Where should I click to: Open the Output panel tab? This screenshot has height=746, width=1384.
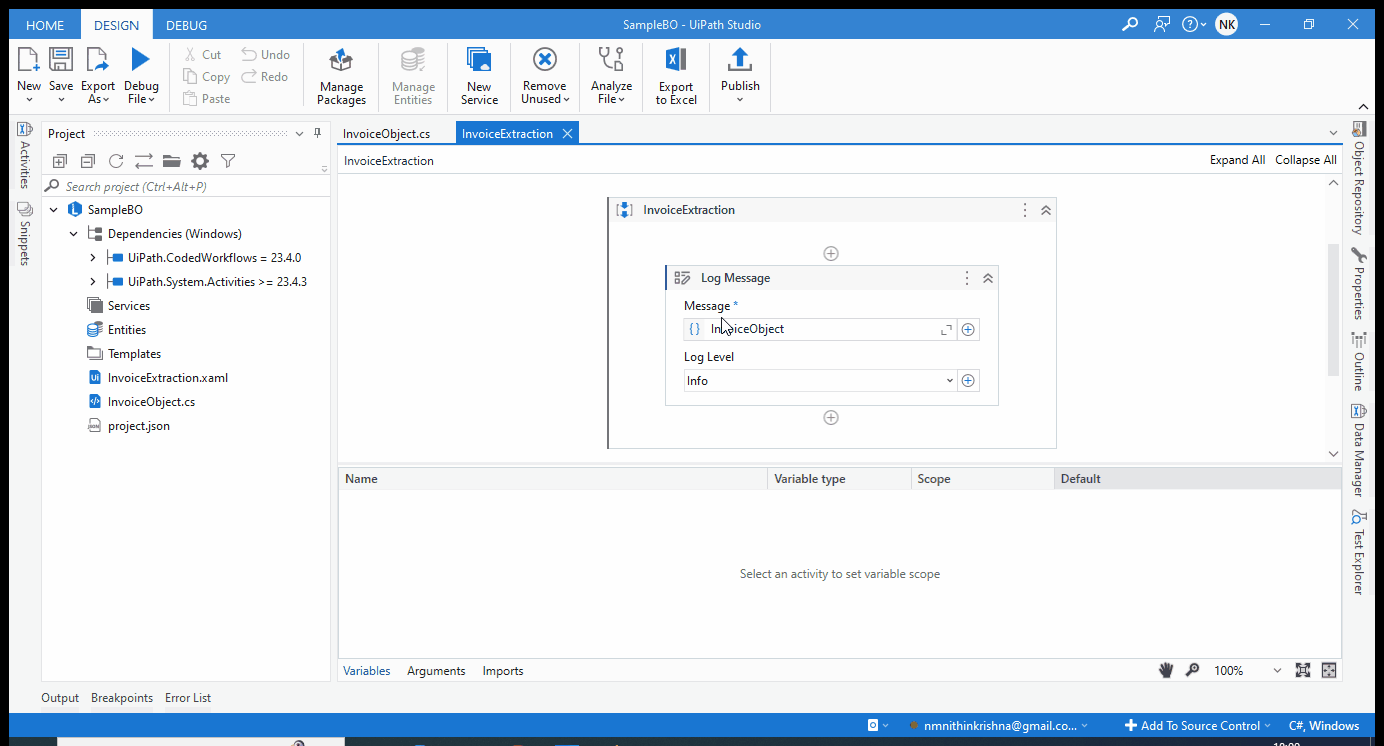(60, 698)
